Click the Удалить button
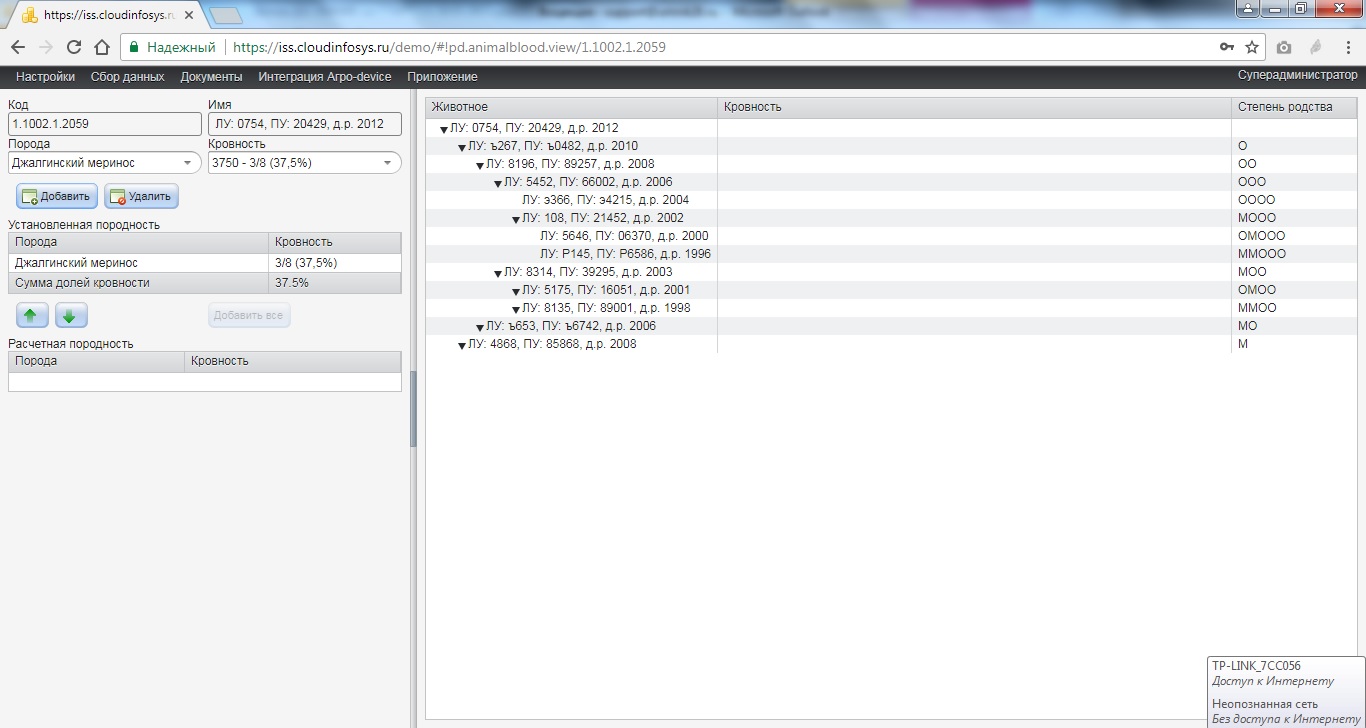 pyautogui.click(x=141, y=196)
